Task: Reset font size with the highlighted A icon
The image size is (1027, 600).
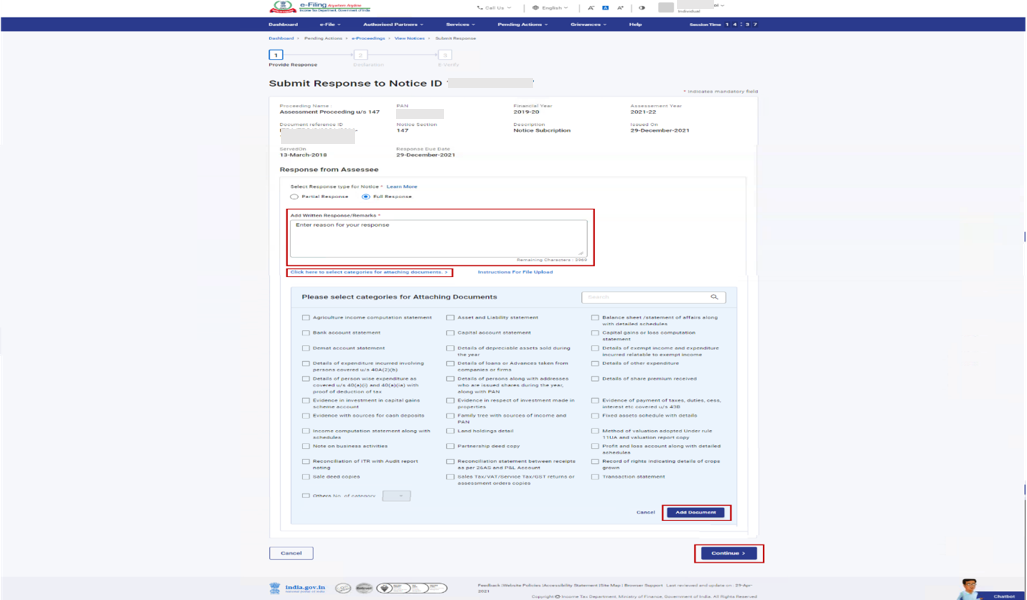Action: pos(605,8)
